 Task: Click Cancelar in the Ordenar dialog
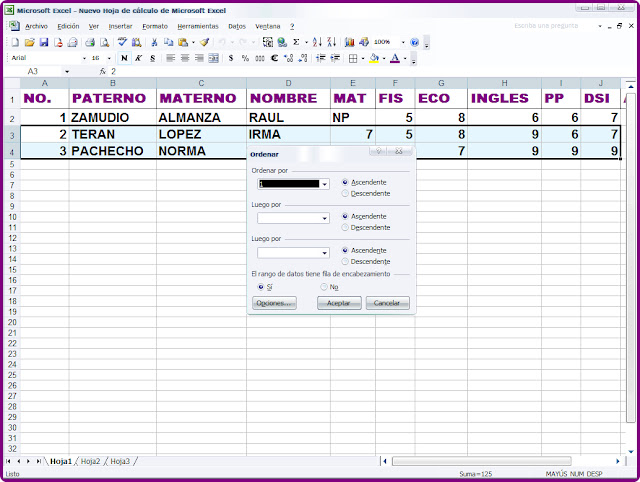[387, 303]
